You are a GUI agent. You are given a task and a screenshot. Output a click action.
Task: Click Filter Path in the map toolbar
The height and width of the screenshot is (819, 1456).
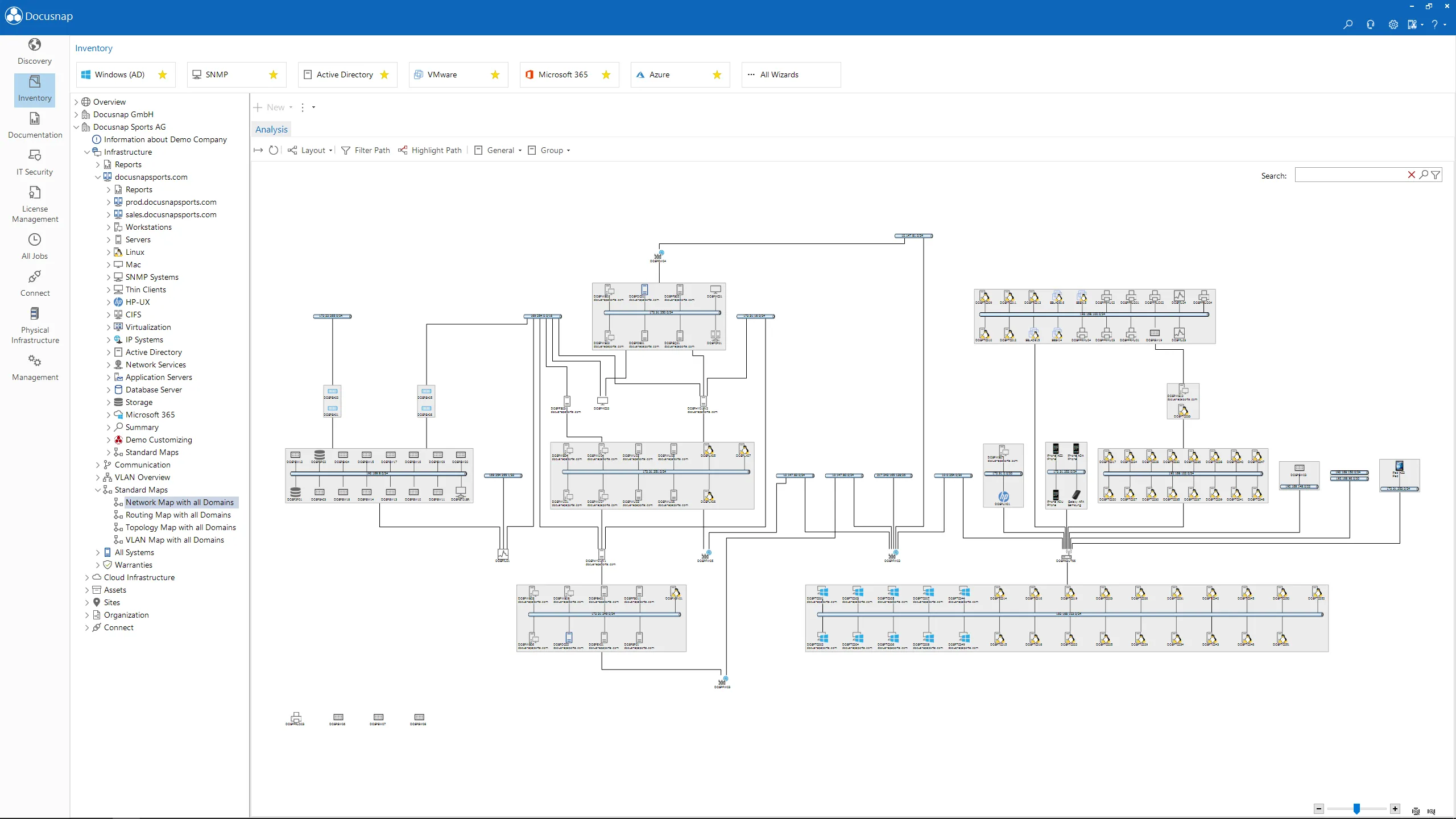[x=366, y=150]
